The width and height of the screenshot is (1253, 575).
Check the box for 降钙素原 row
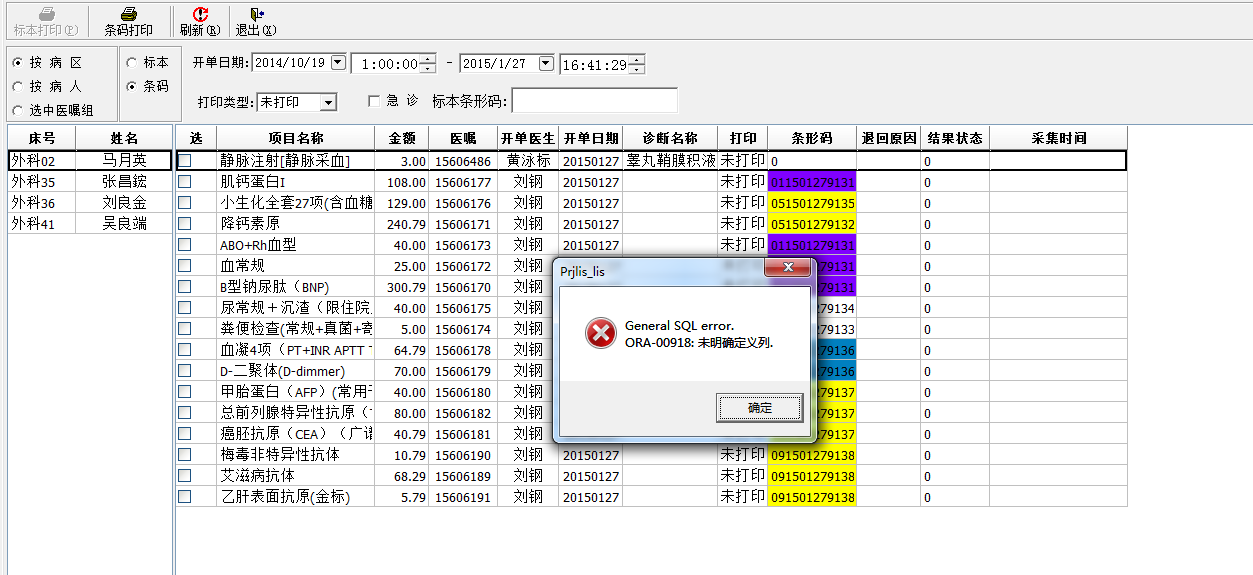(185, 224)
